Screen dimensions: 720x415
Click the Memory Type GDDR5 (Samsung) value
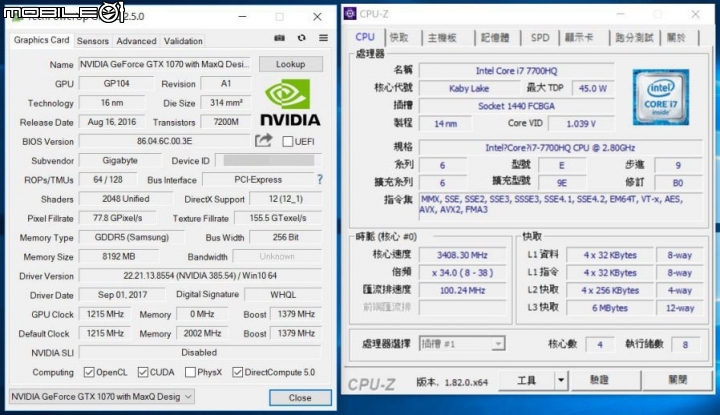(132, 237)
